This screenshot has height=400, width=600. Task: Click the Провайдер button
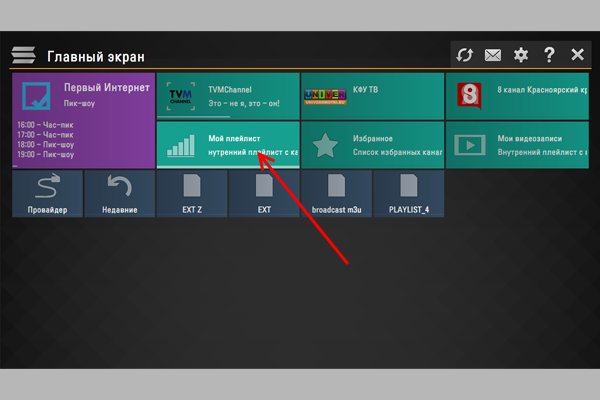(47, 193)
